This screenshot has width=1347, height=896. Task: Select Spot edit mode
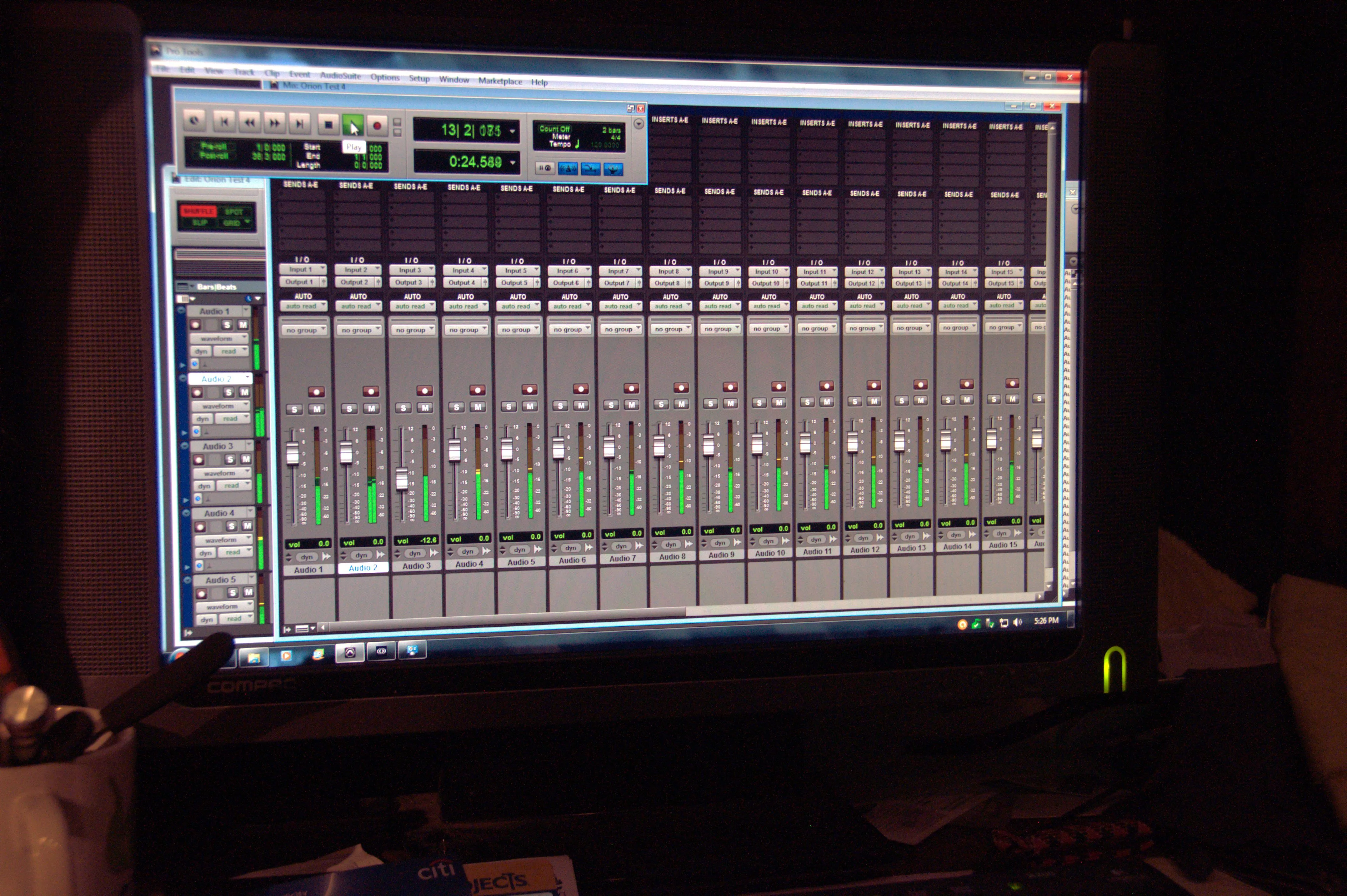point(234,212)
